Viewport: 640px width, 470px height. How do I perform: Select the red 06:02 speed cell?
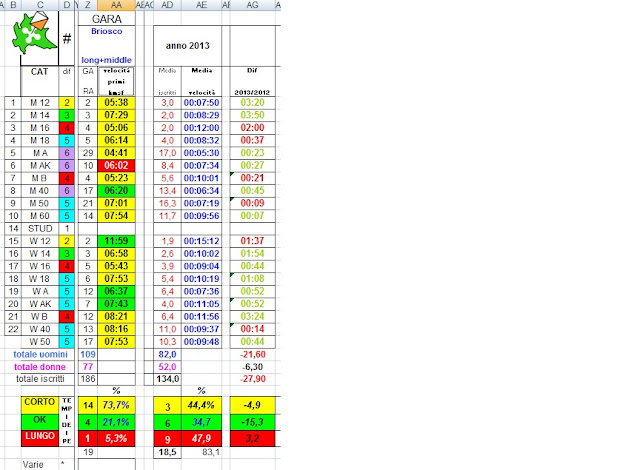click(116, 166)
